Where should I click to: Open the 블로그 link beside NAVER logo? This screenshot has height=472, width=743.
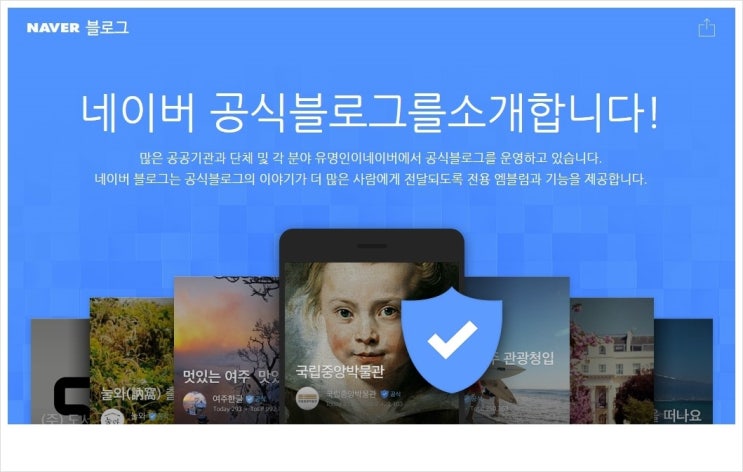pyautogui.click(x=107, y=27)
